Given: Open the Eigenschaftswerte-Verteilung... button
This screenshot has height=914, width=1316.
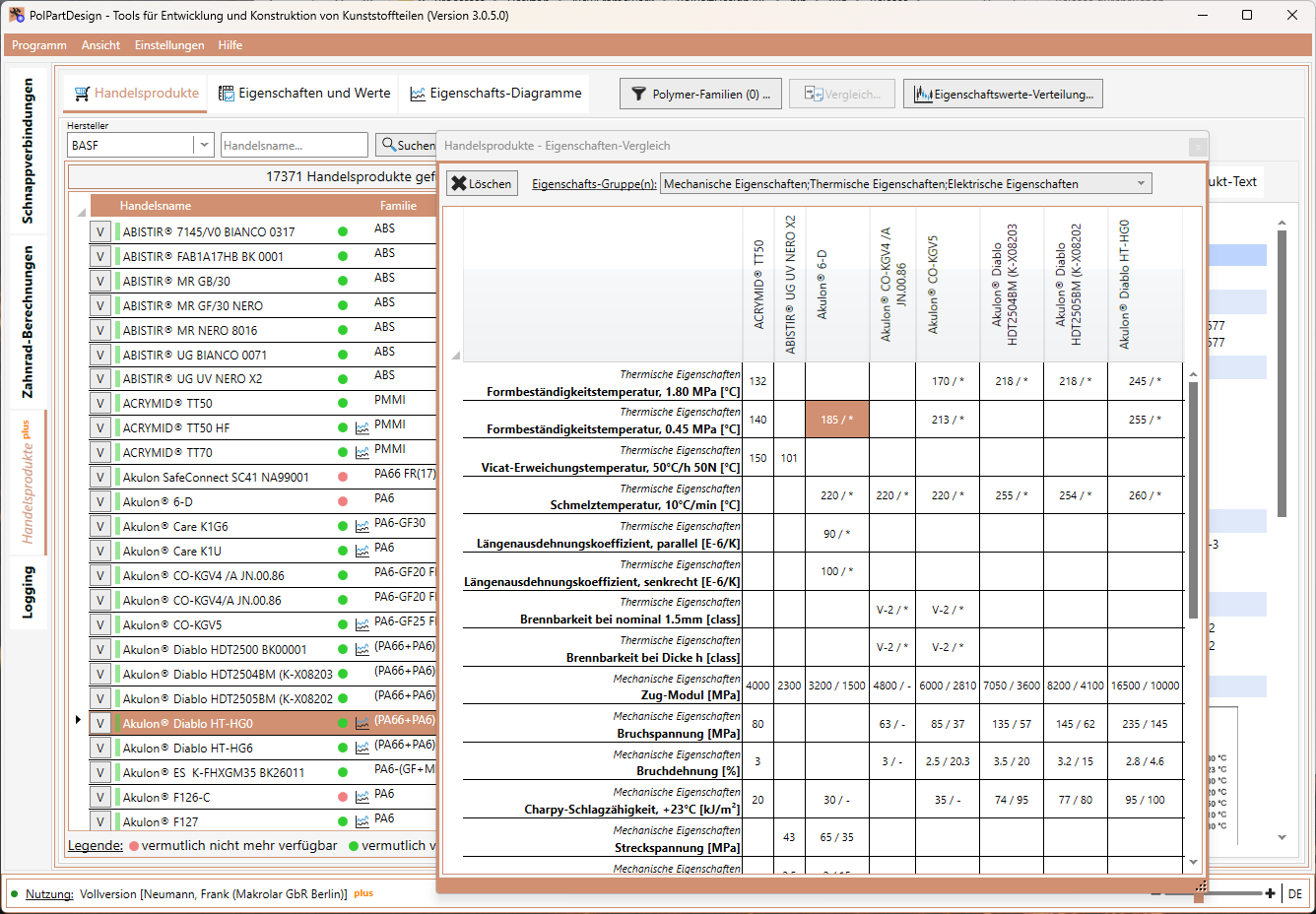Looking at the screenshot, I should [x=1003, y=95].
